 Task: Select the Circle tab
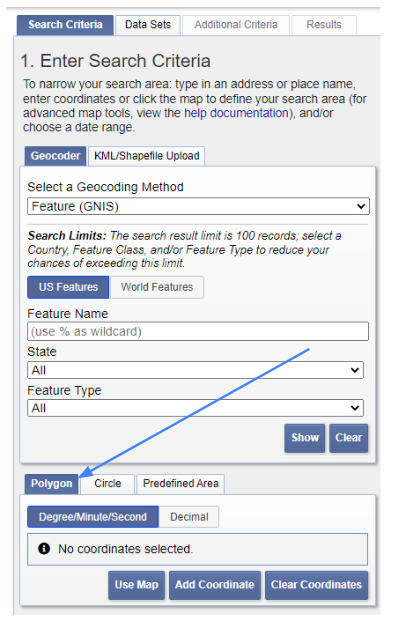[x=107, y=484]
